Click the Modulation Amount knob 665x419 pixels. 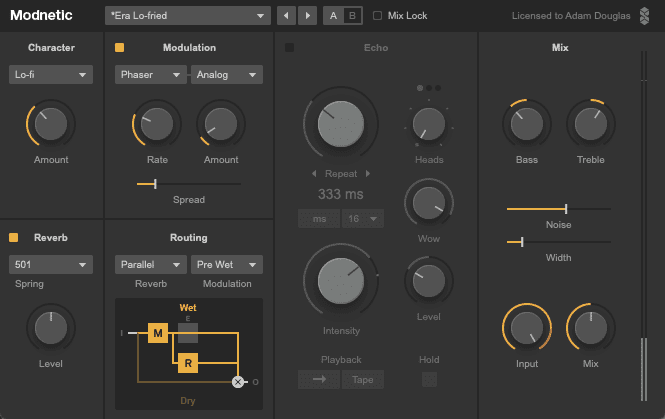pos(221,124)
